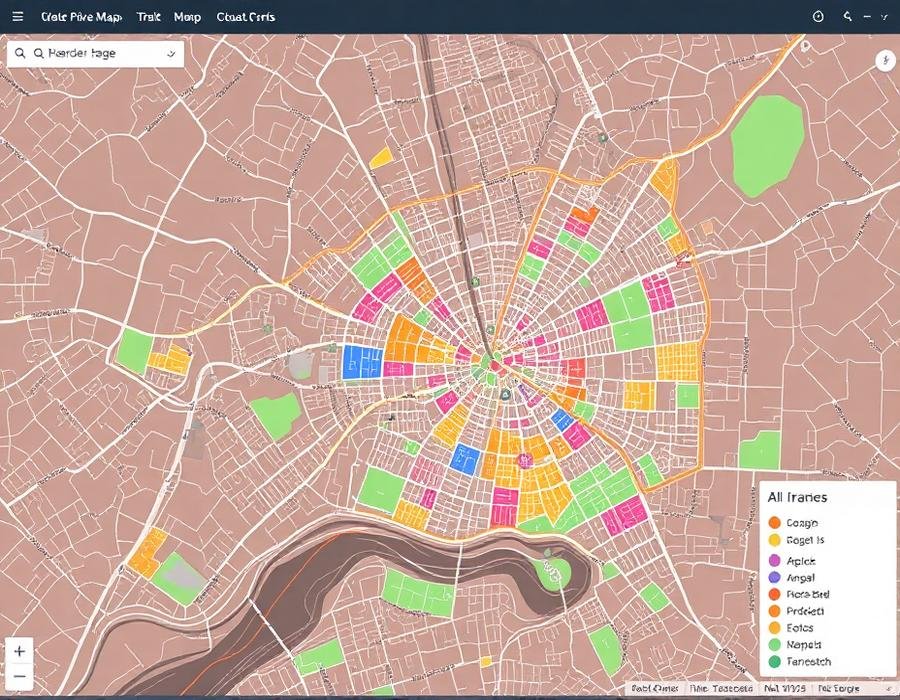Click pink circular marker on the southern orange blocks
The height and width of the screenshot is (700, 900).
524,460
